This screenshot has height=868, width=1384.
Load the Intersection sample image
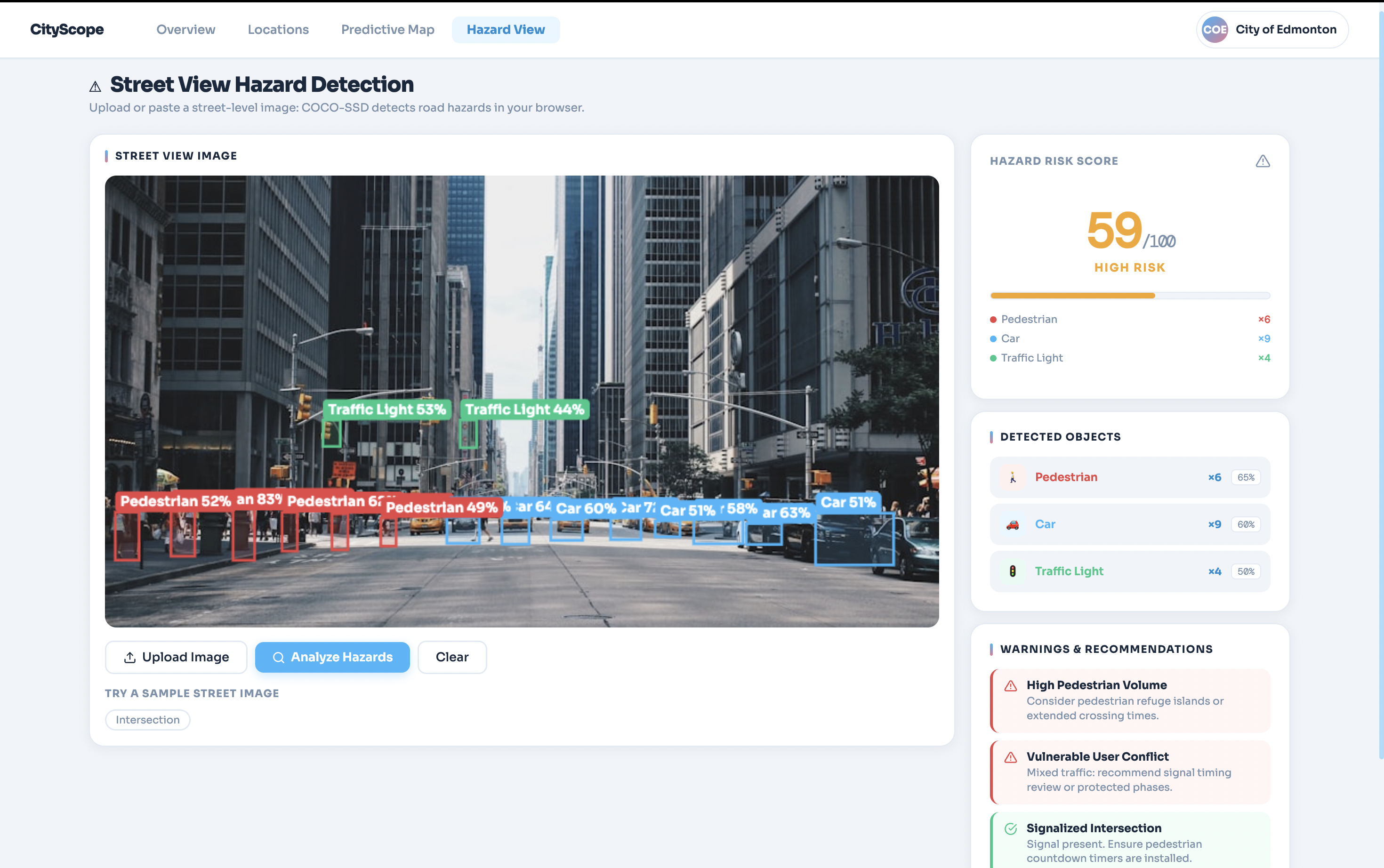[x=147, y=720]
